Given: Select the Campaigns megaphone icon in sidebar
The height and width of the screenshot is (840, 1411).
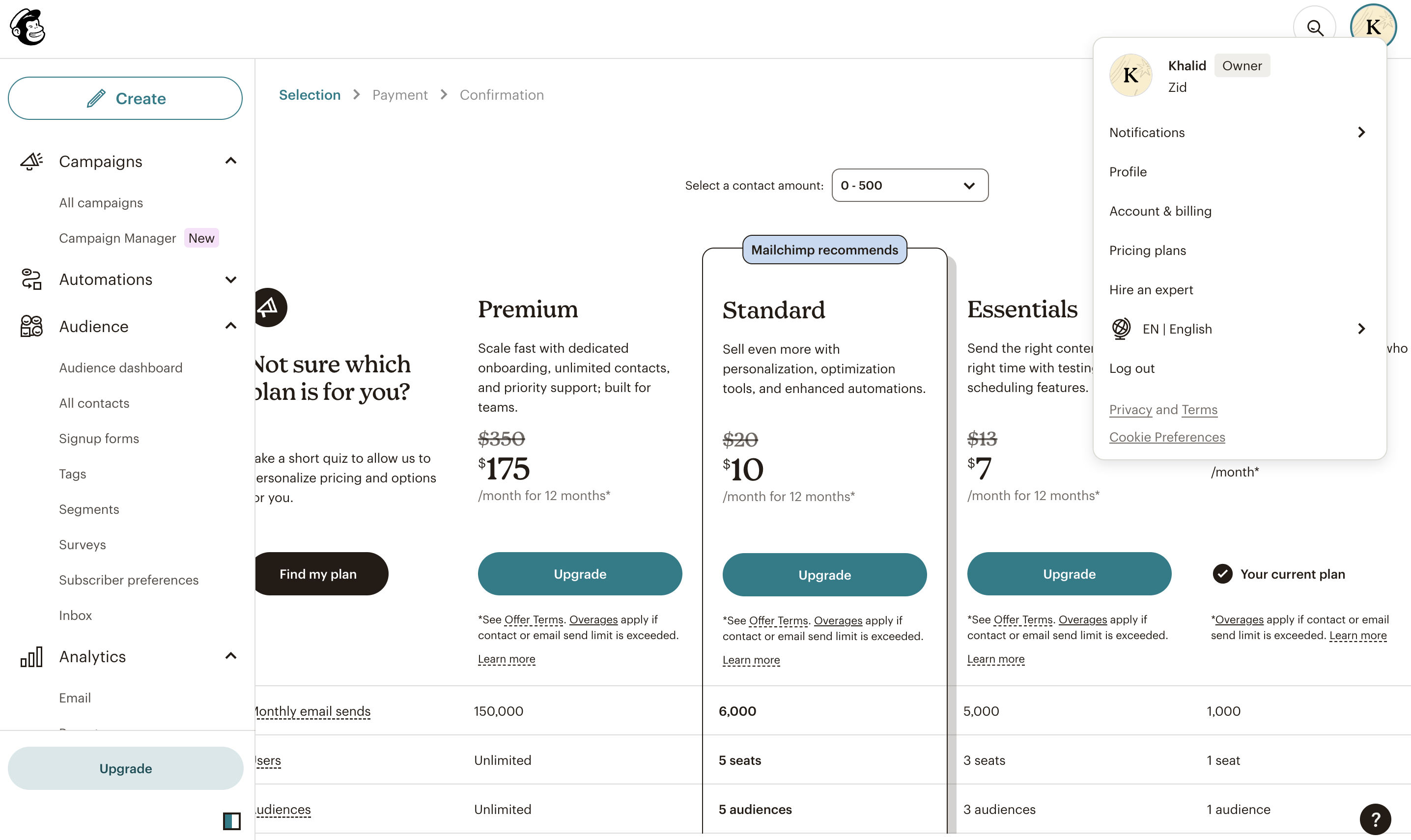Looking at the screenshot, I should pyautogui.click(x=31, y=161).
